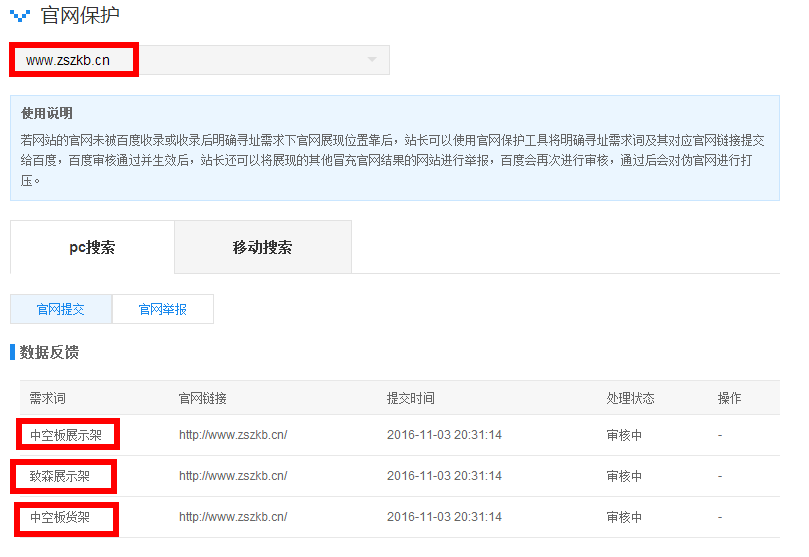Click the 官网保护 logo icon
809x557 pixels.
[x=20, y=16]
